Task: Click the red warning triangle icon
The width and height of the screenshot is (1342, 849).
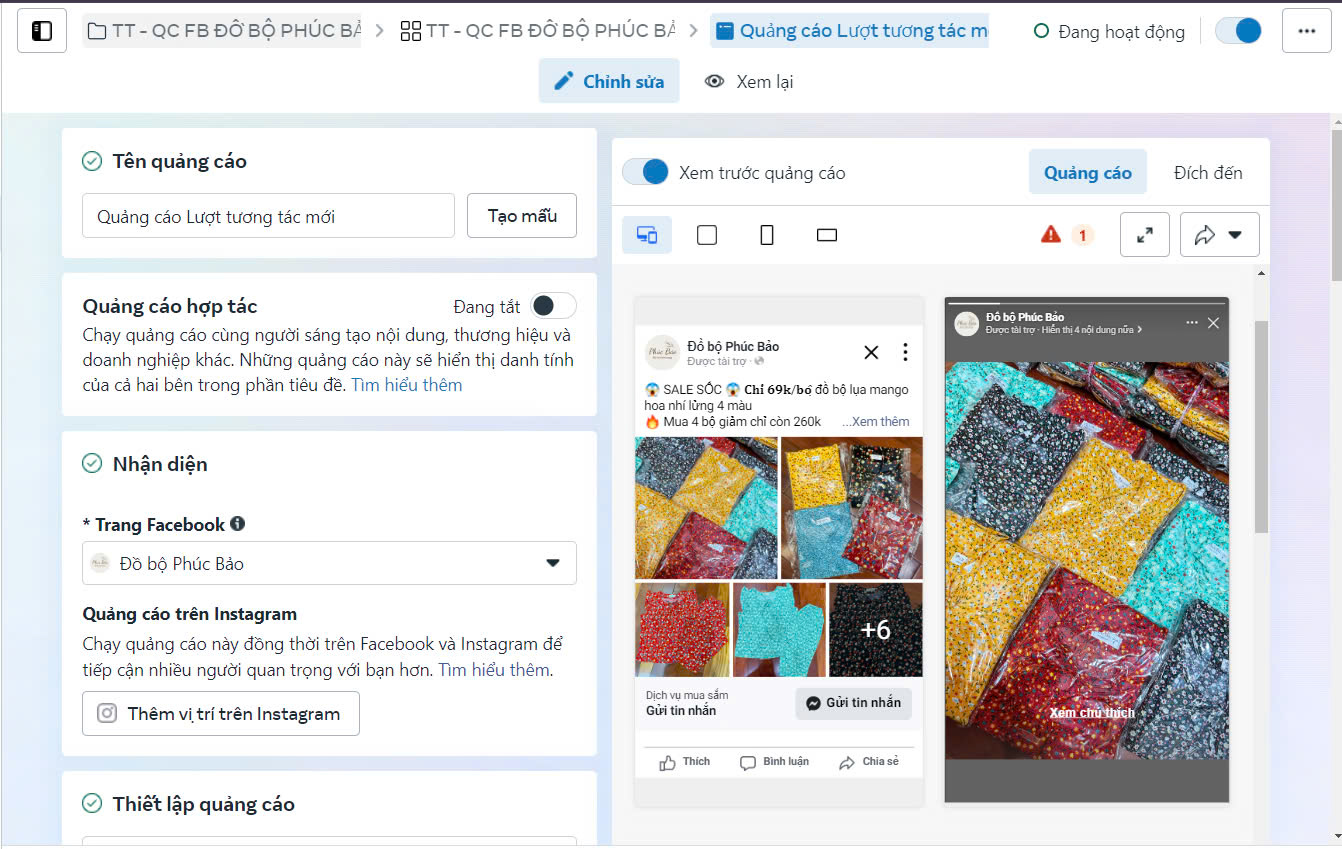Action: pyautogui.click(x=1050, y=235)
